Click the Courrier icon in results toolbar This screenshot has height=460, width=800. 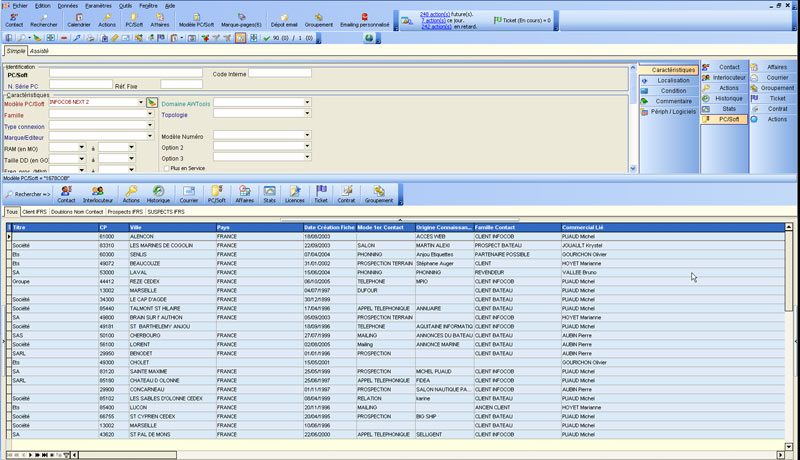click(189, 193)
